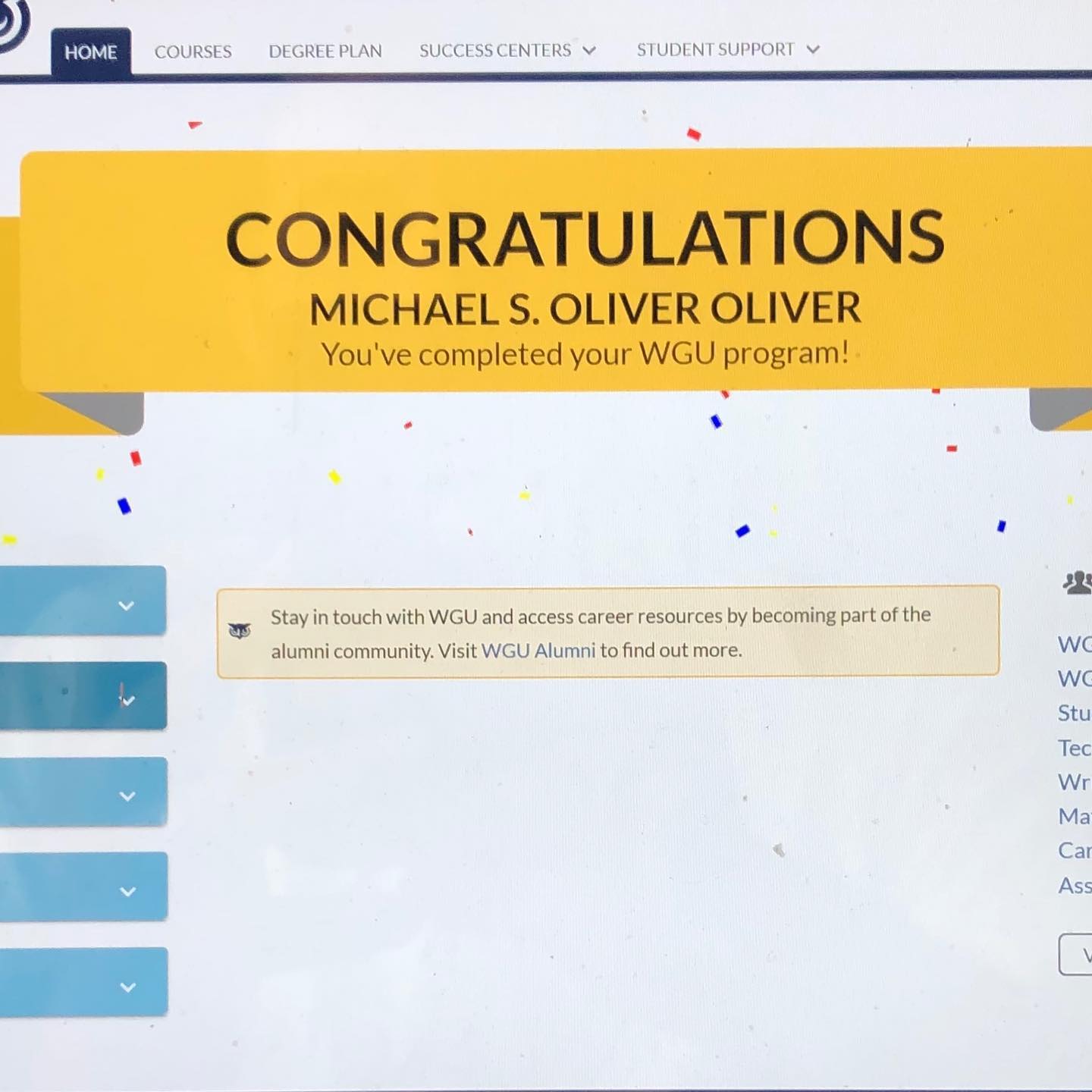Open the SUCCESS CENTERS menu
Screen dimensions: 1092x1092
pyautogui.click(x=507, y=50)
